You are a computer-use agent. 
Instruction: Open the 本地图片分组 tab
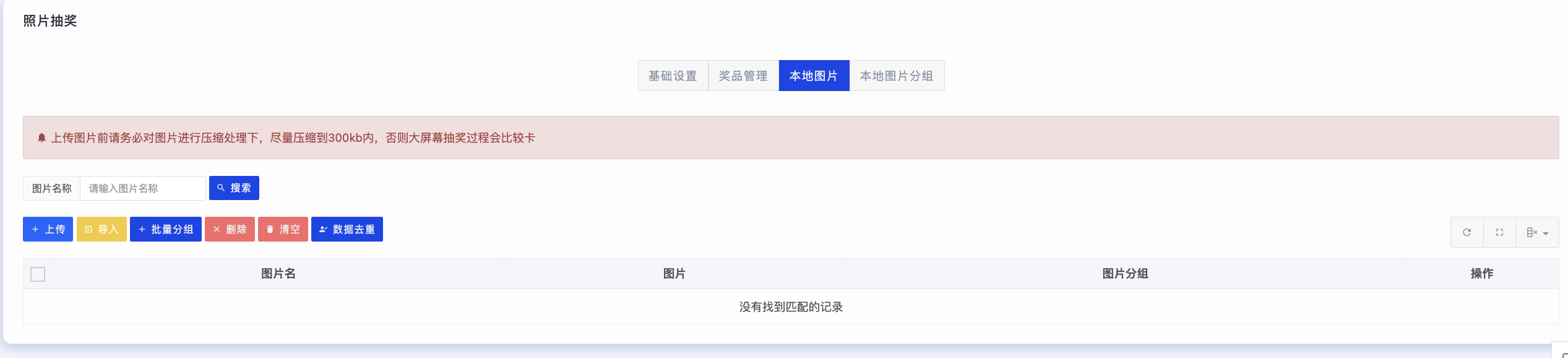(x=897, y=76)
